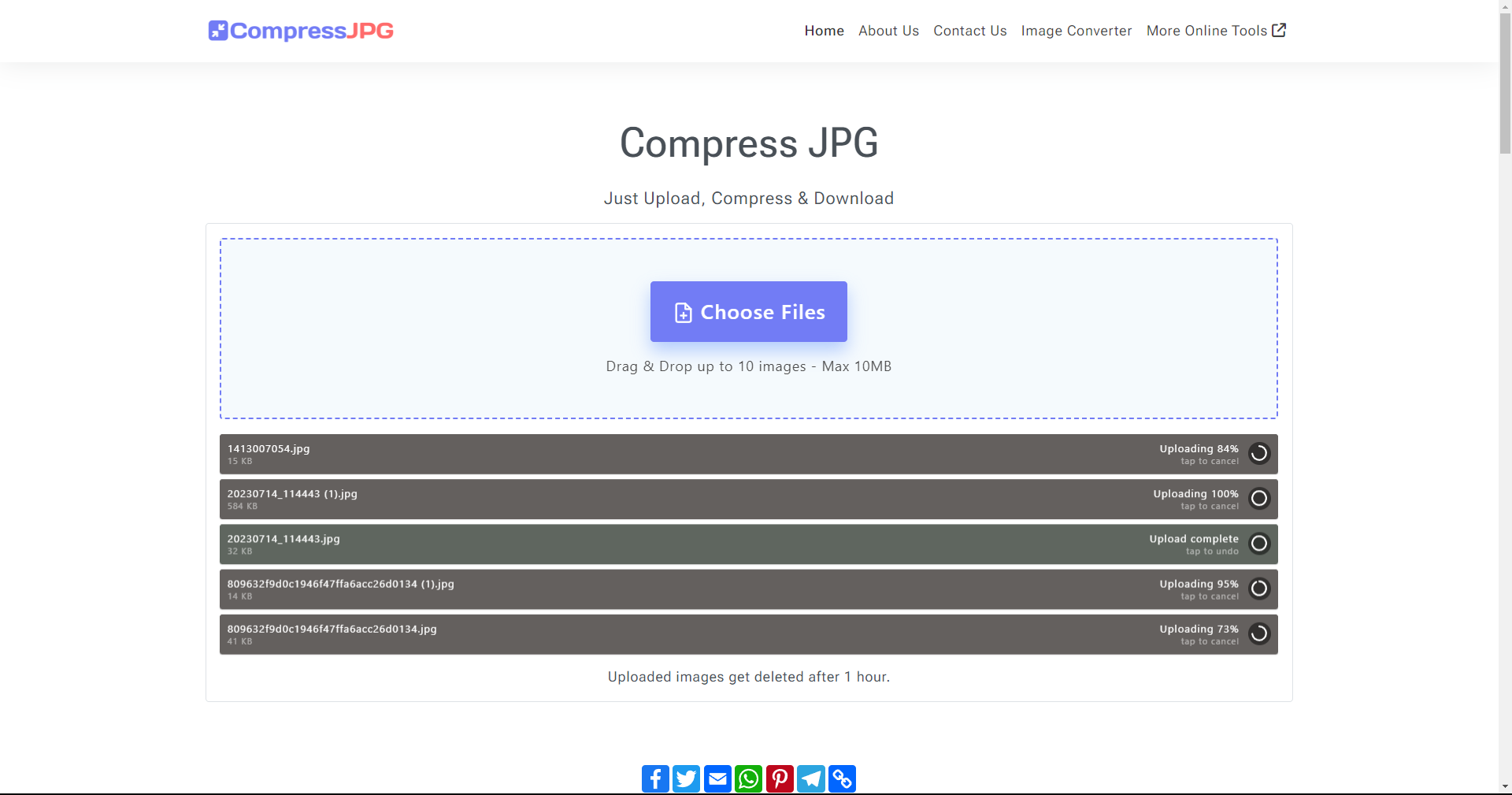Click the file-plus icon in Choose Files
Screen dimensions: 1512x795
[683, 313]
